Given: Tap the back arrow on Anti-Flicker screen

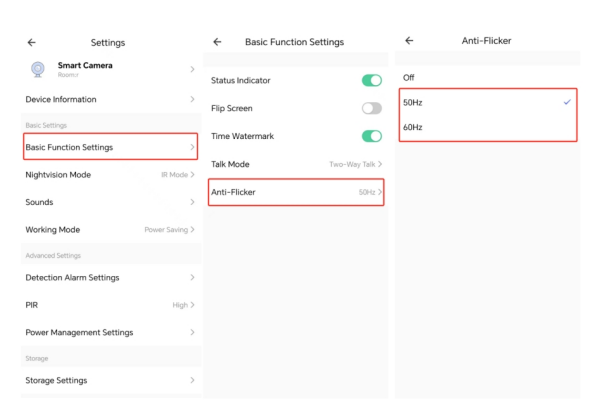Looking at the screenshot, I should pyautogui.click(x=409, y=42).
